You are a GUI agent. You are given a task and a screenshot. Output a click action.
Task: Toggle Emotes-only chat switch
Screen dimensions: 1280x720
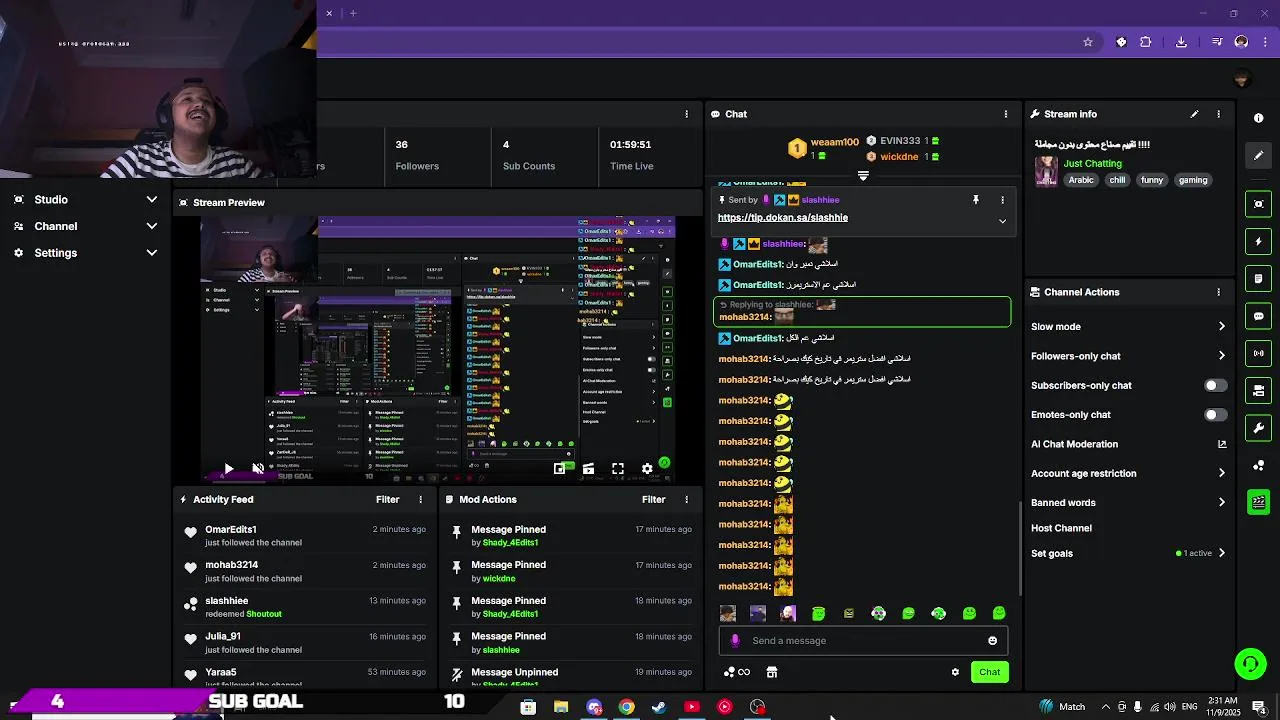click(x=1214, y=414)
